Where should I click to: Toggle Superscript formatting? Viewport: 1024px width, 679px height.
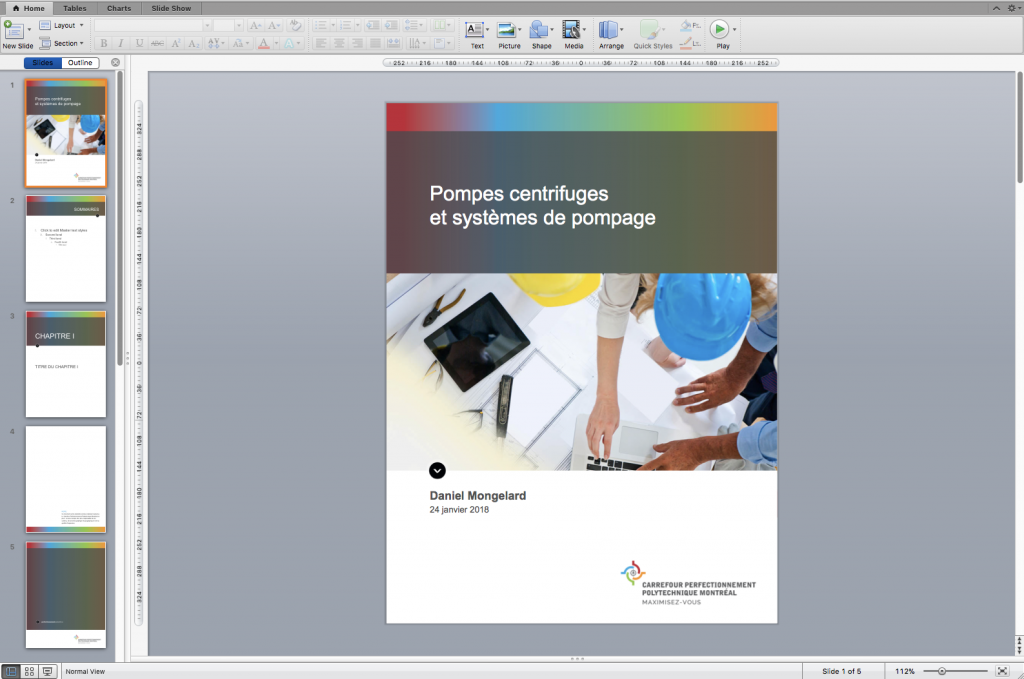176,44
